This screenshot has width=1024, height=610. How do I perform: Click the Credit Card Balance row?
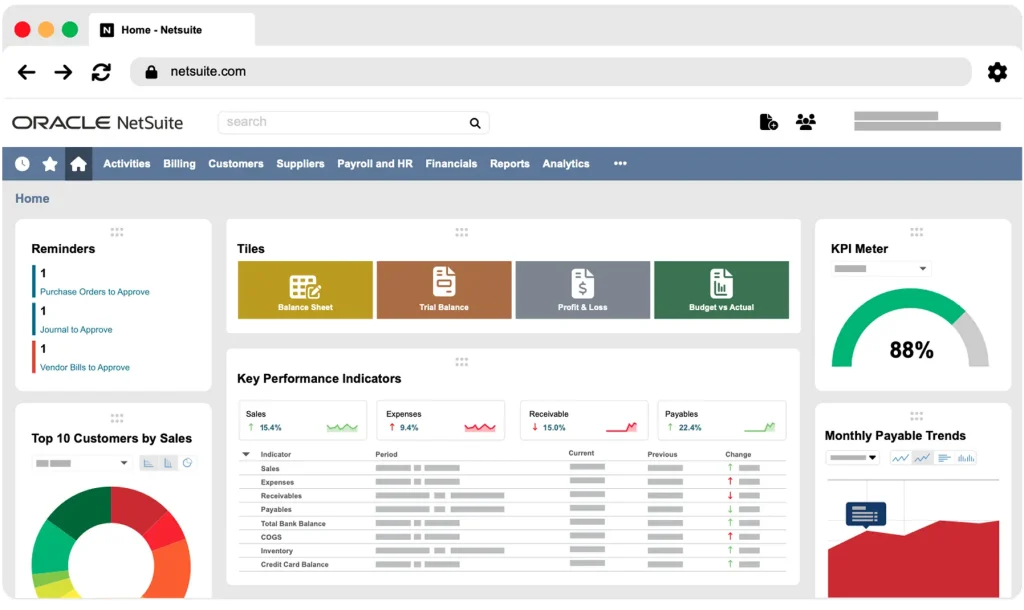pyautogui.click(x=512, y=564)
